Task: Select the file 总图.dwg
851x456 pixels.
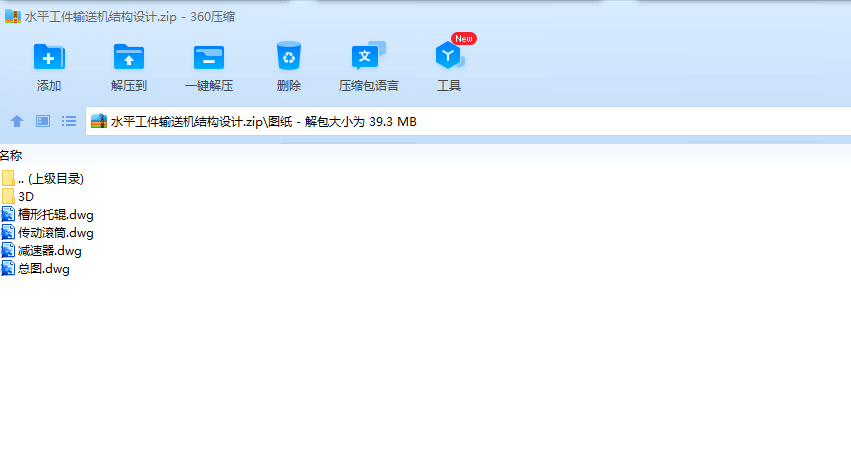Action: click(35, 268)
